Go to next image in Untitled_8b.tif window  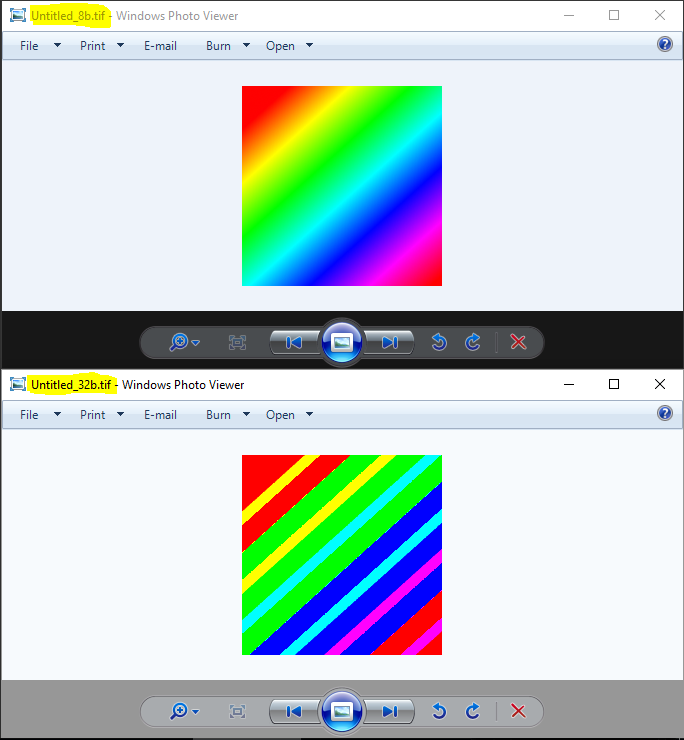tap(390, 342)
